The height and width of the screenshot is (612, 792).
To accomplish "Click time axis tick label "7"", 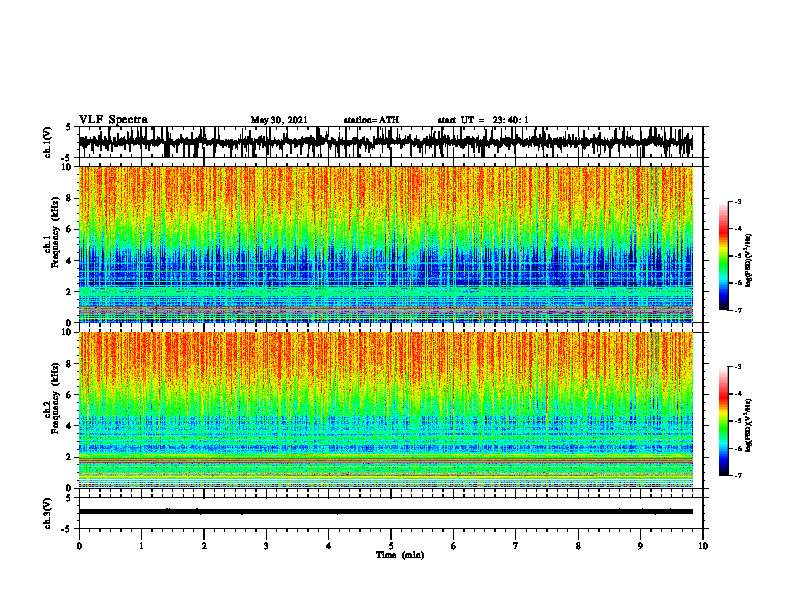I will [516, 546].
